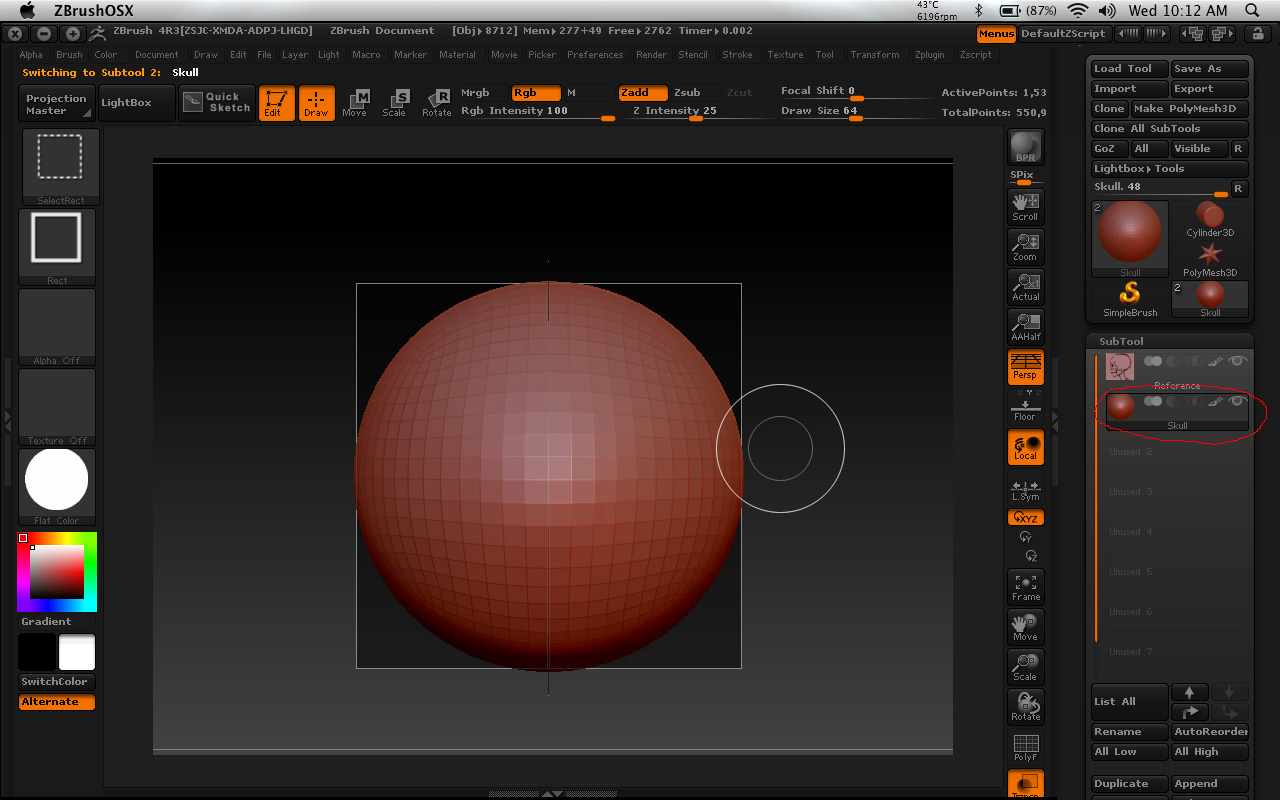The image size is (1280, 800).
Task: Click the BPR render icon
Action: 1025,148
